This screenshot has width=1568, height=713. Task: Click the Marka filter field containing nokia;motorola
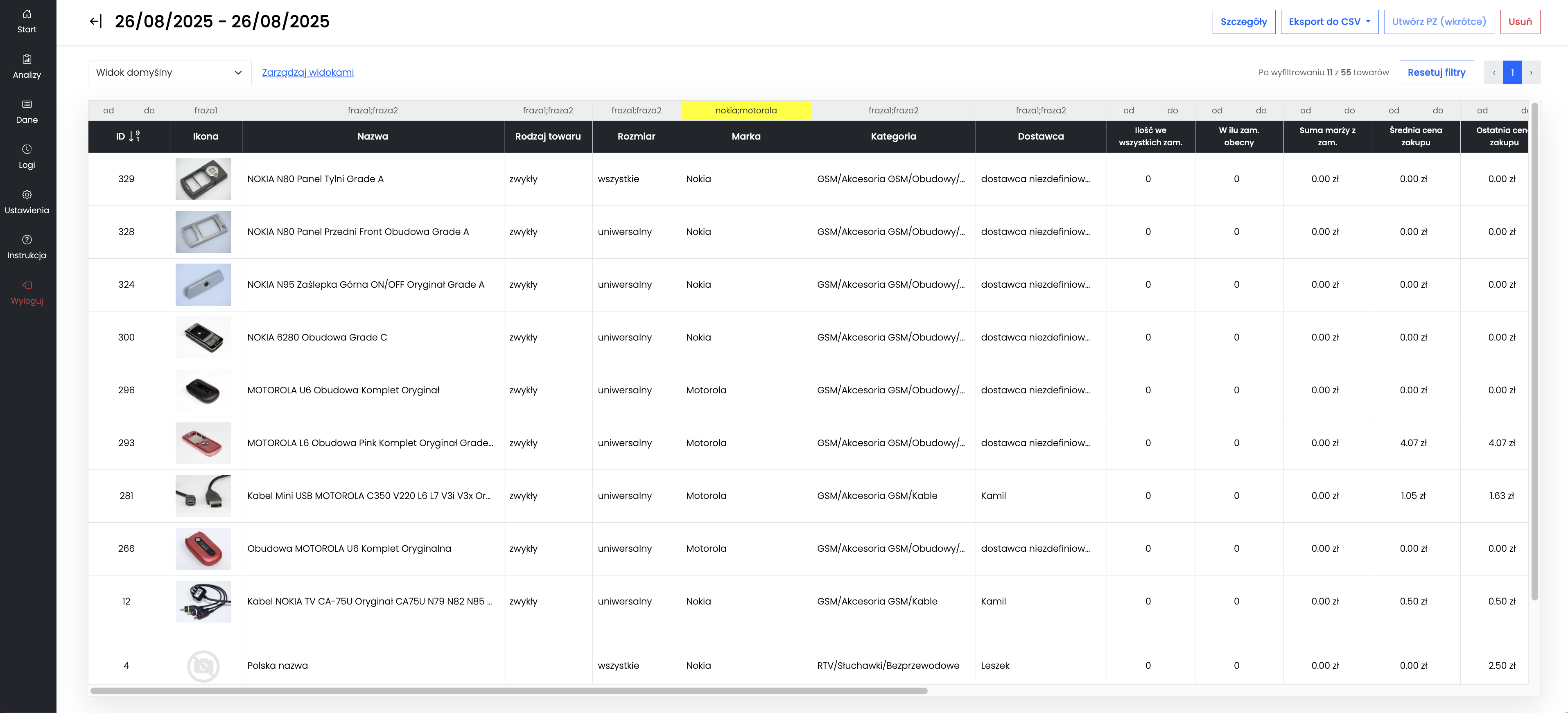pyautogui.click(x=746, y=111)
